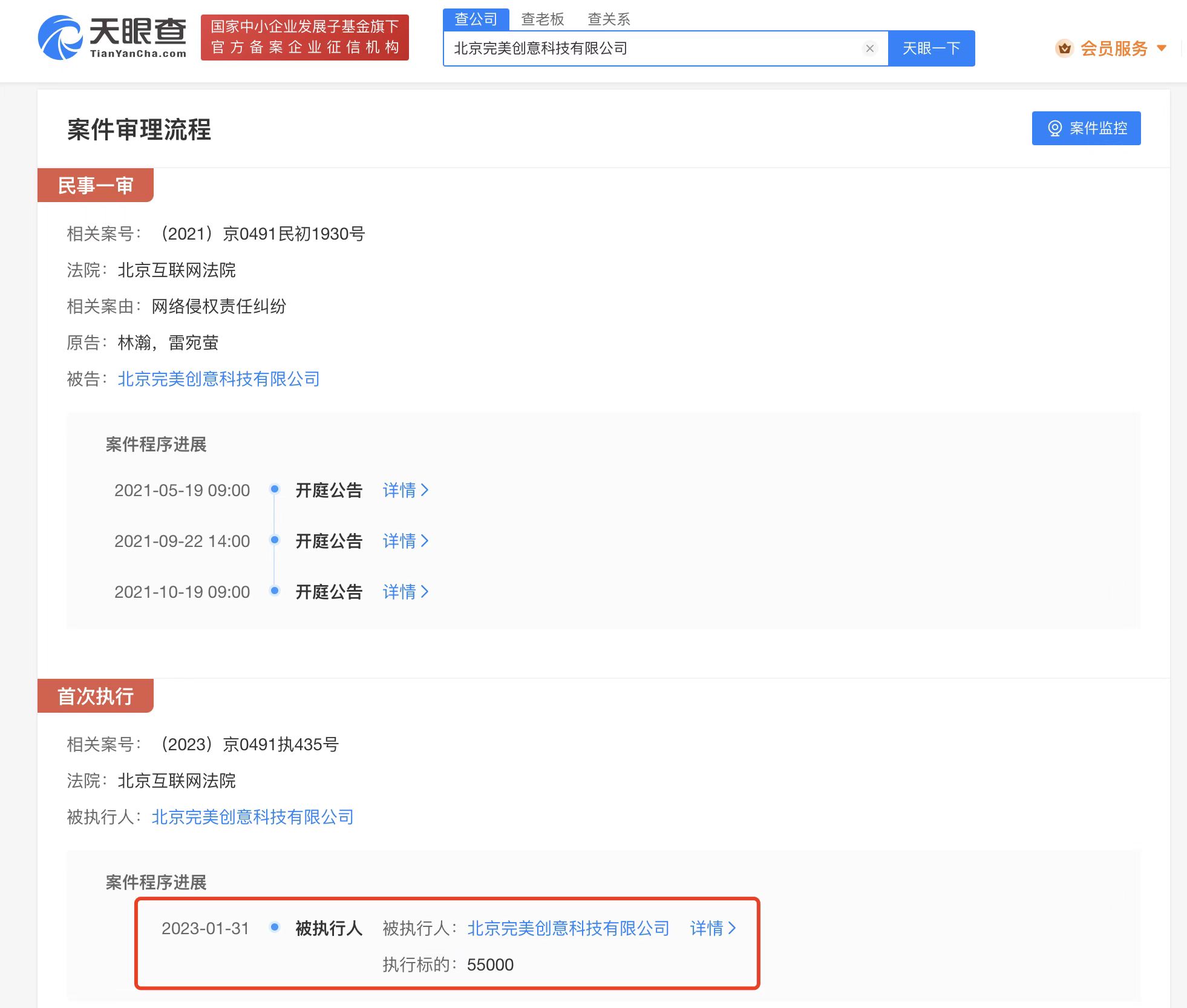This screenshot has height=1008, width=1187.
Task: Click timeline dot for 2021-09-22 hearing
Action: click(x=275, y=540)
